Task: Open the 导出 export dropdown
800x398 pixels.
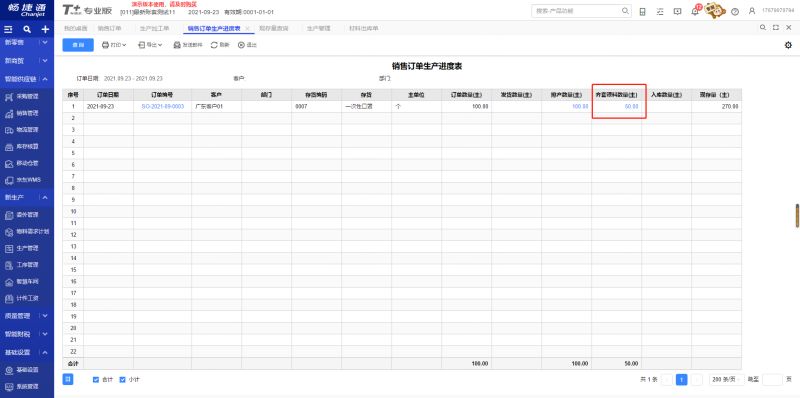Action: [150, 45]
